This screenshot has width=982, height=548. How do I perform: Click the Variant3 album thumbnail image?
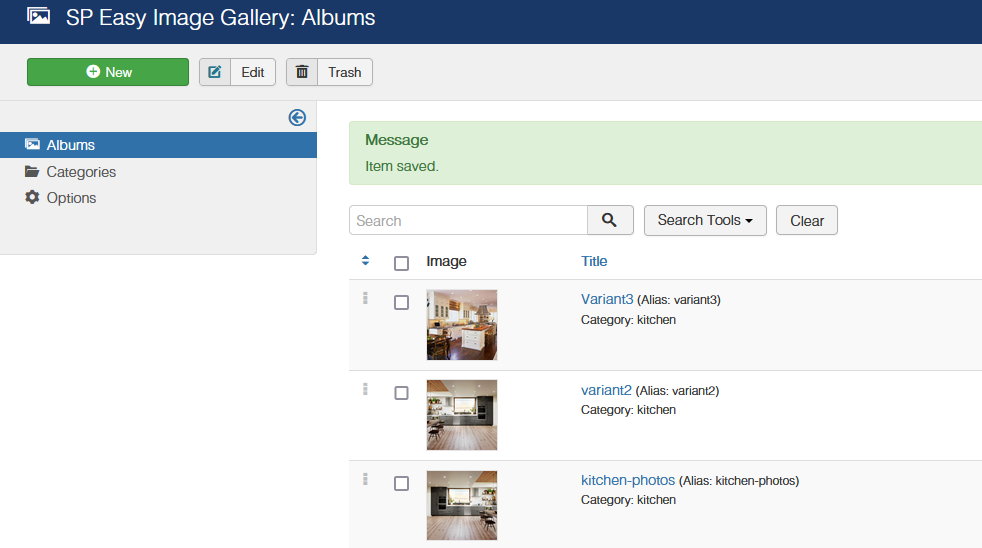[462, 325]
